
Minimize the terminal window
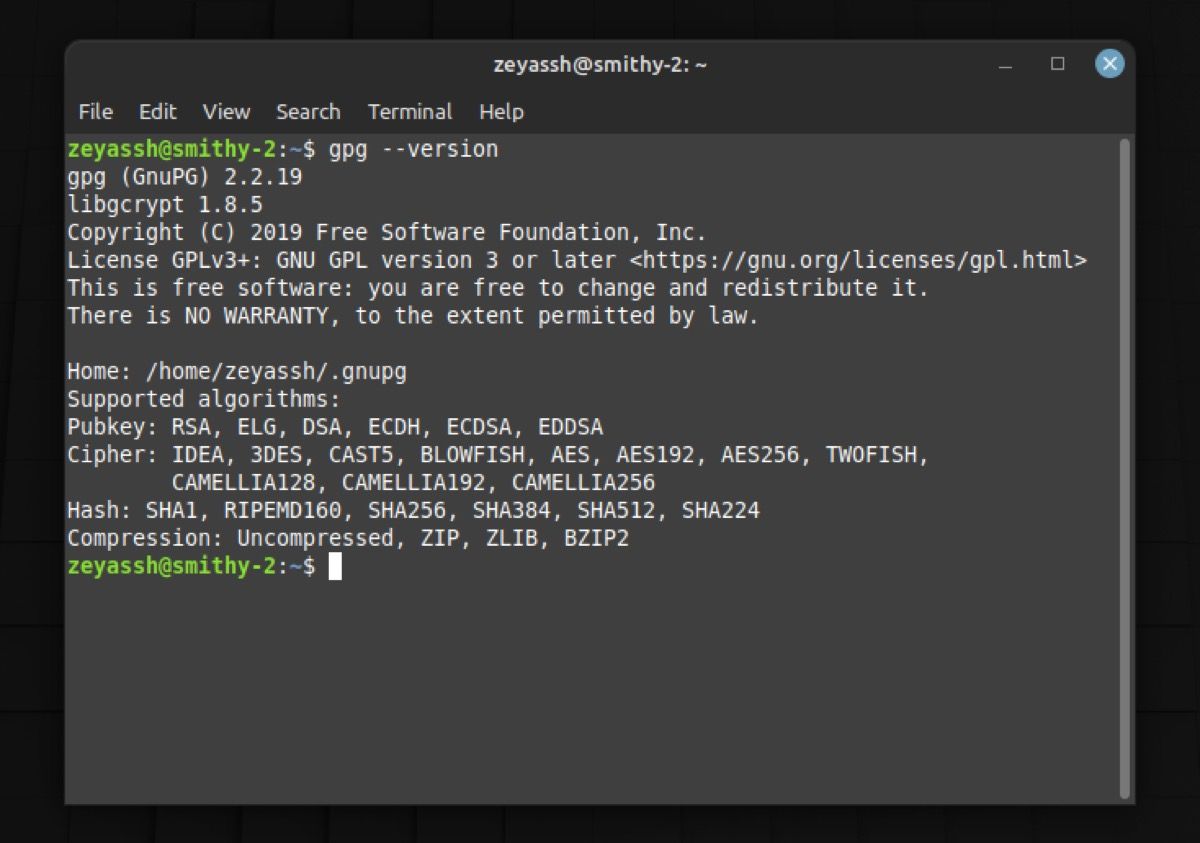coord(1005,65)
